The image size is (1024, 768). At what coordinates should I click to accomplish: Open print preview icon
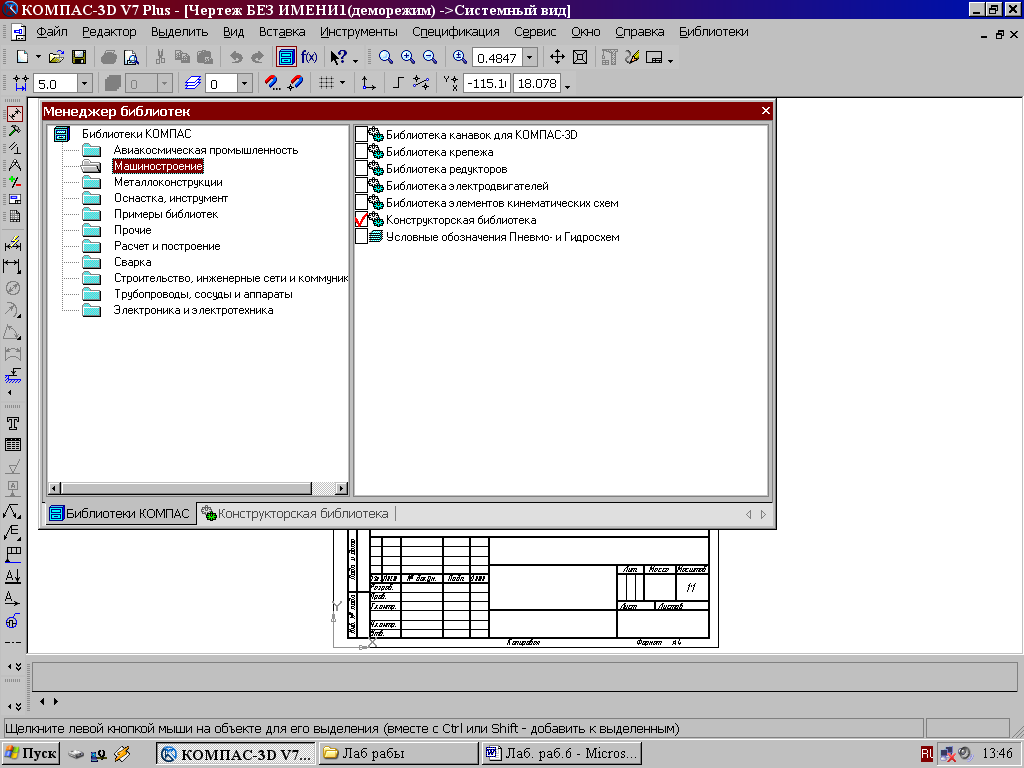[131, 57]
